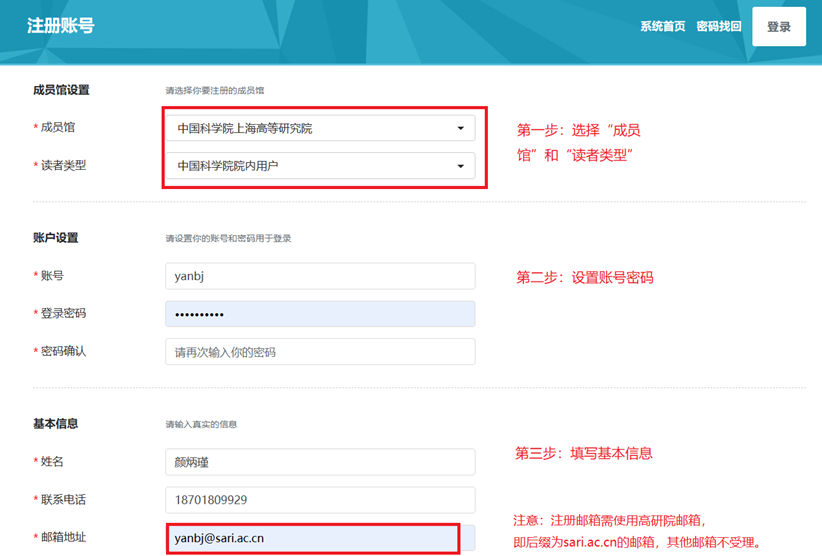
Task: Click the 注册账号 page title
Action: (x=60, y=26)
